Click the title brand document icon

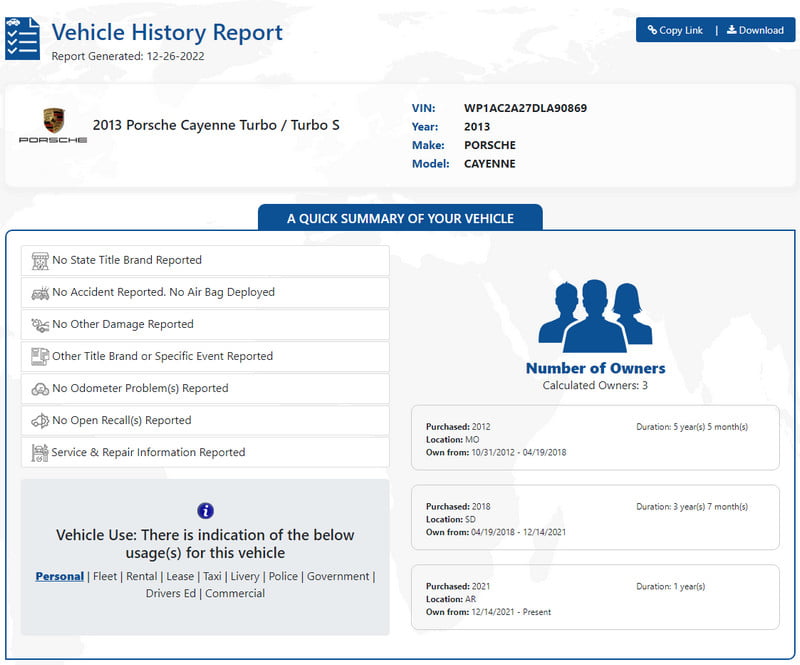(40, 357)
